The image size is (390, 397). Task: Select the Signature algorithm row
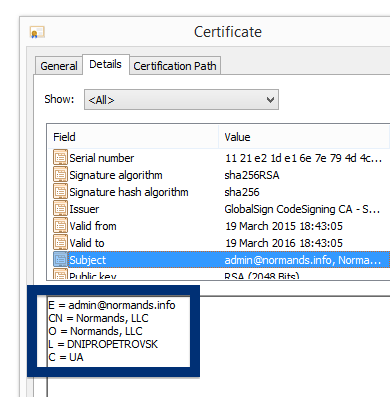pyautogui.click(x=219, y=175)
